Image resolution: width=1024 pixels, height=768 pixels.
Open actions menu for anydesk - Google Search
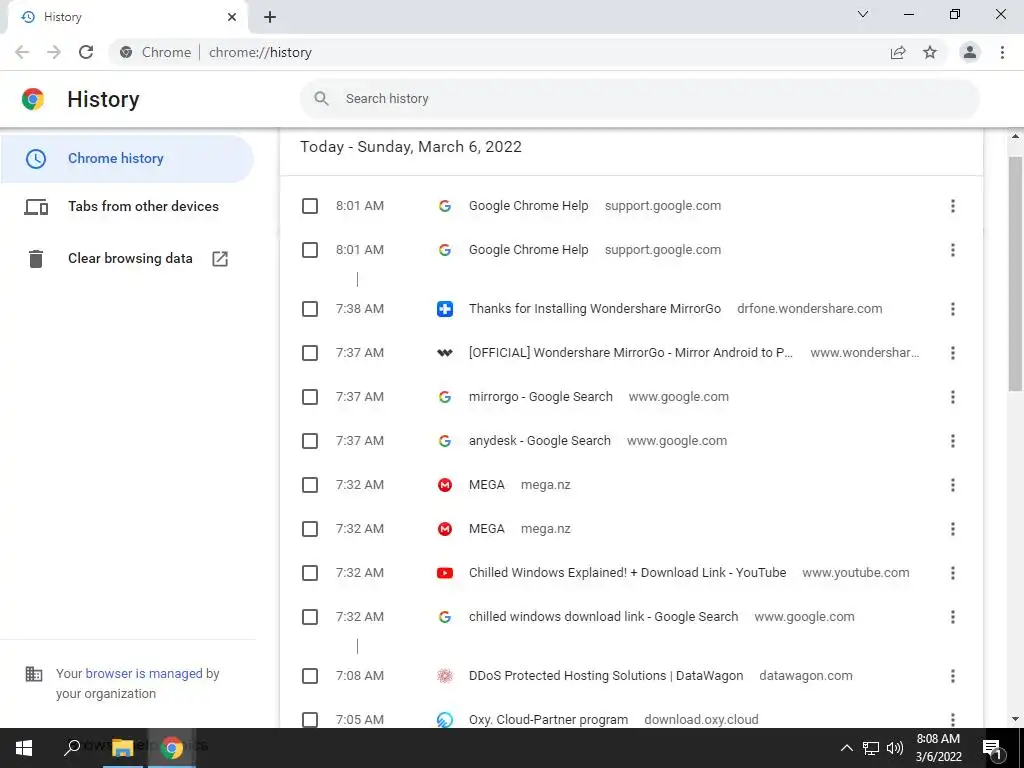tap(953, 441)
